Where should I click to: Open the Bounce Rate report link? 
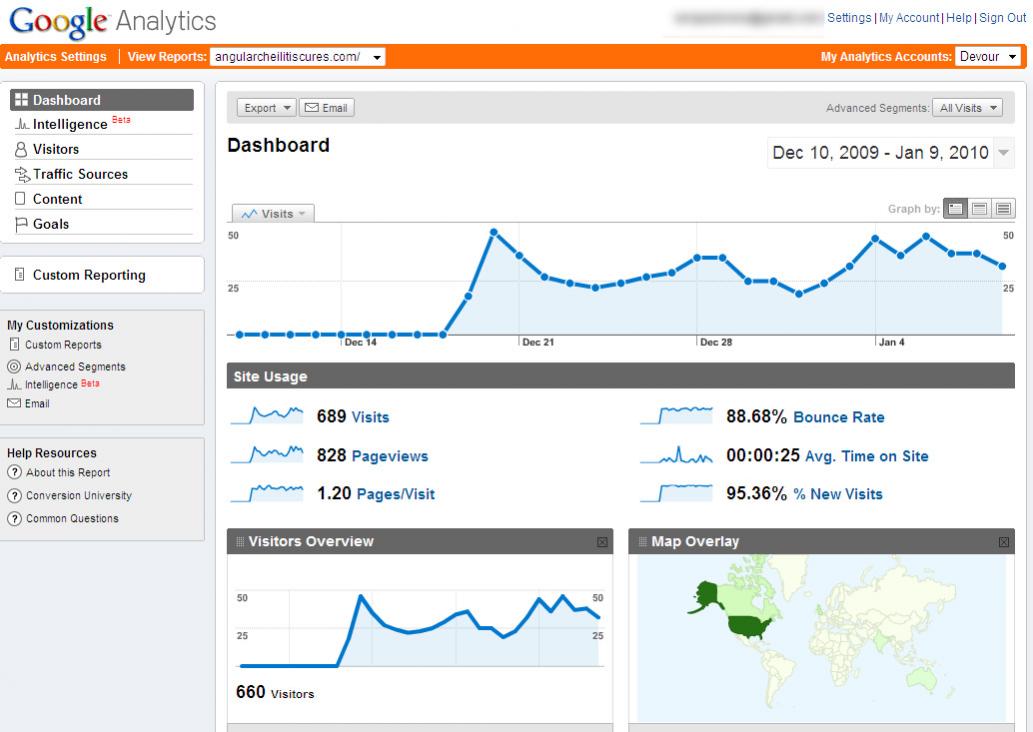click(x=839, y=417)
